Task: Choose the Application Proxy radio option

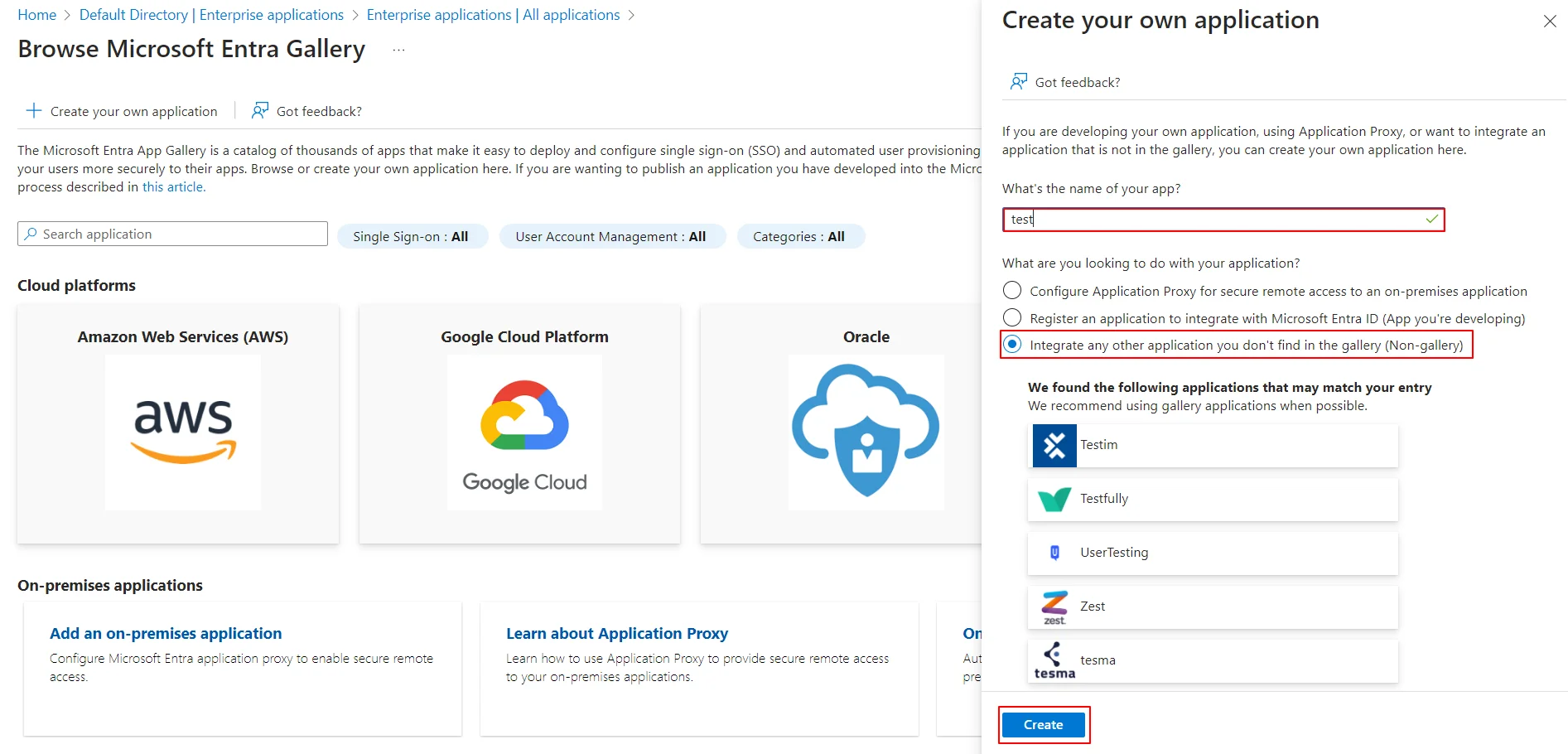Action: coord(1011,291)
